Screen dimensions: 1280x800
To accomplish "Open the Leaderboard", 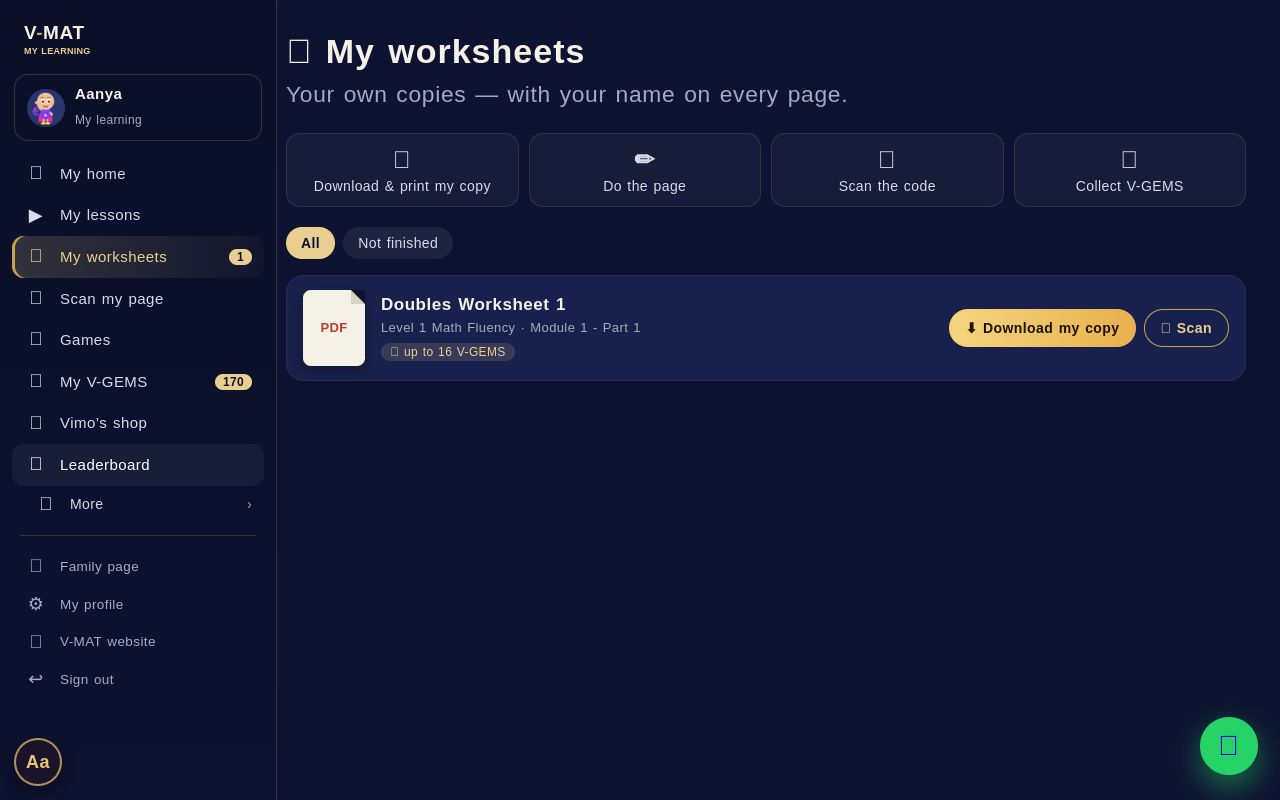I will click(x=138, y=465).
